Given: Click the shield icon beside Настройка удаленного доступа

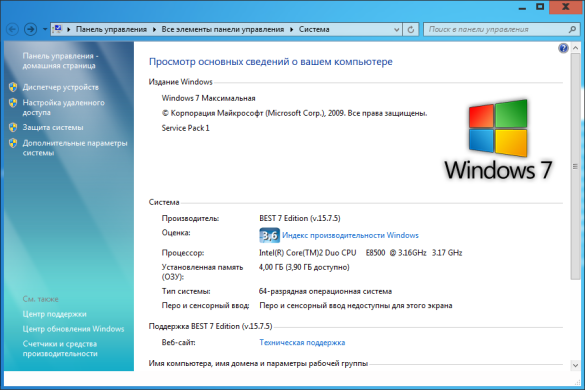Looking at the screenshot, I should point(13,103).
